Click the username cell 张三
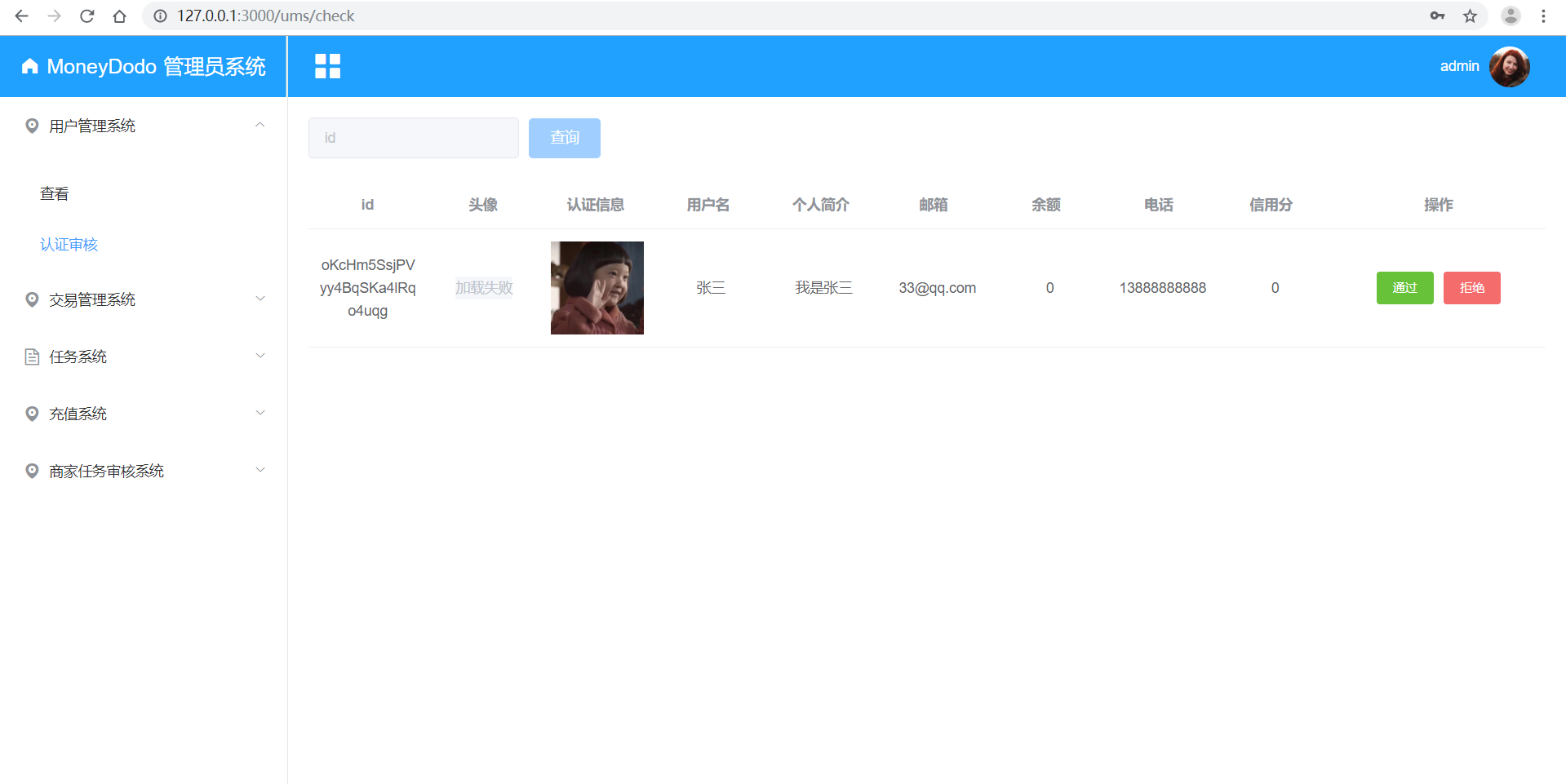1566x784 pixels. click(711, 288)
